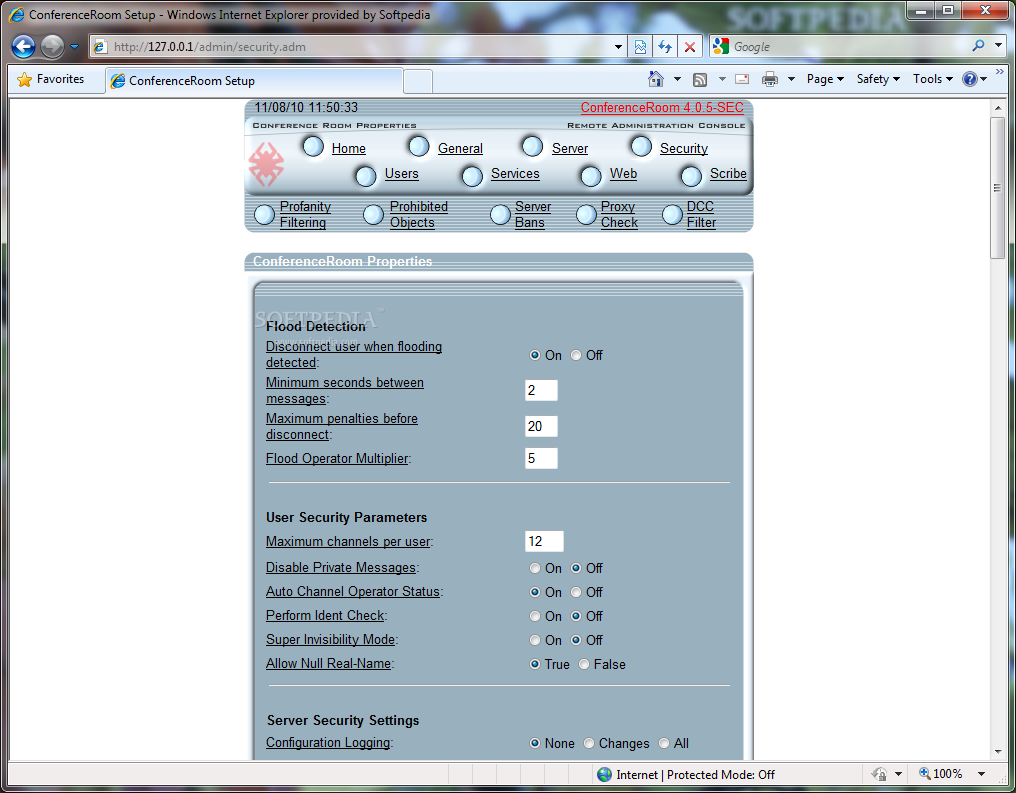Image resolution: width=1016 pixels, height=793 pixels.
Task: Open the Server Bans link
Action: click(x=533, y=214)
